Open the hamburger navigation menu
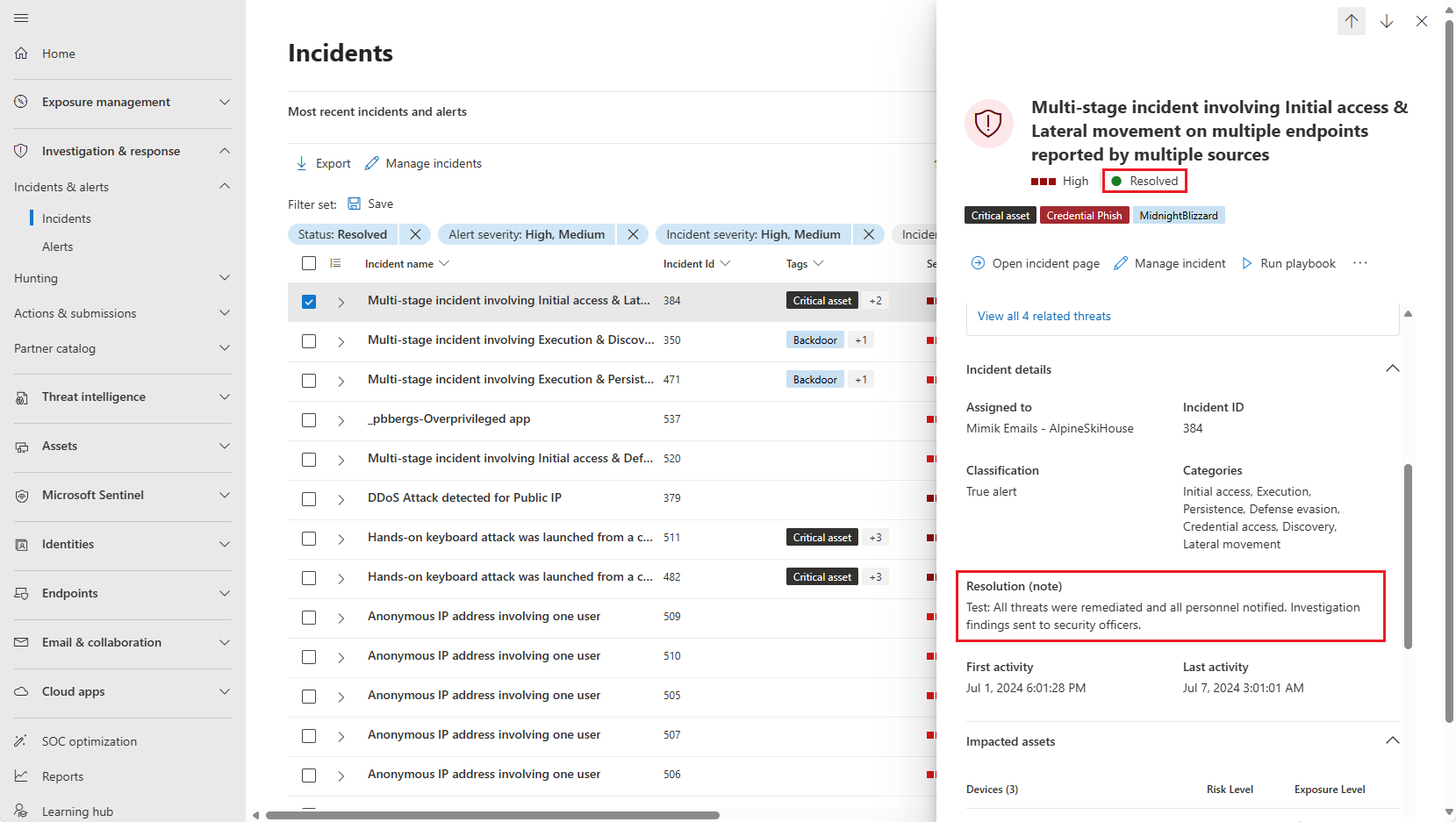1456x822 pixels. 21,18
